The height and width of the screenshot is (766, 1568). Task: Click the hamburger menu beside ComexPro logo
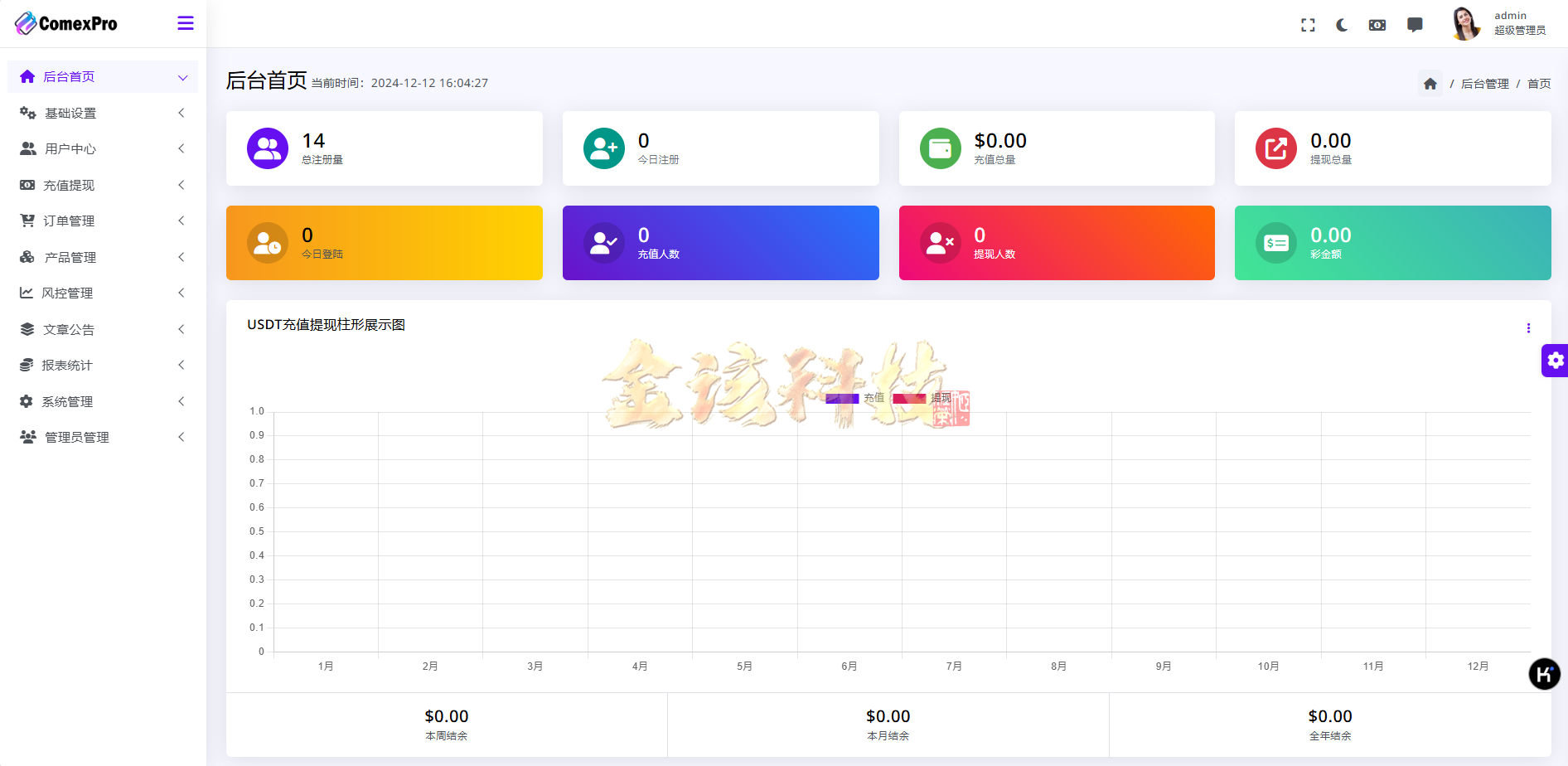pos(185,23)
